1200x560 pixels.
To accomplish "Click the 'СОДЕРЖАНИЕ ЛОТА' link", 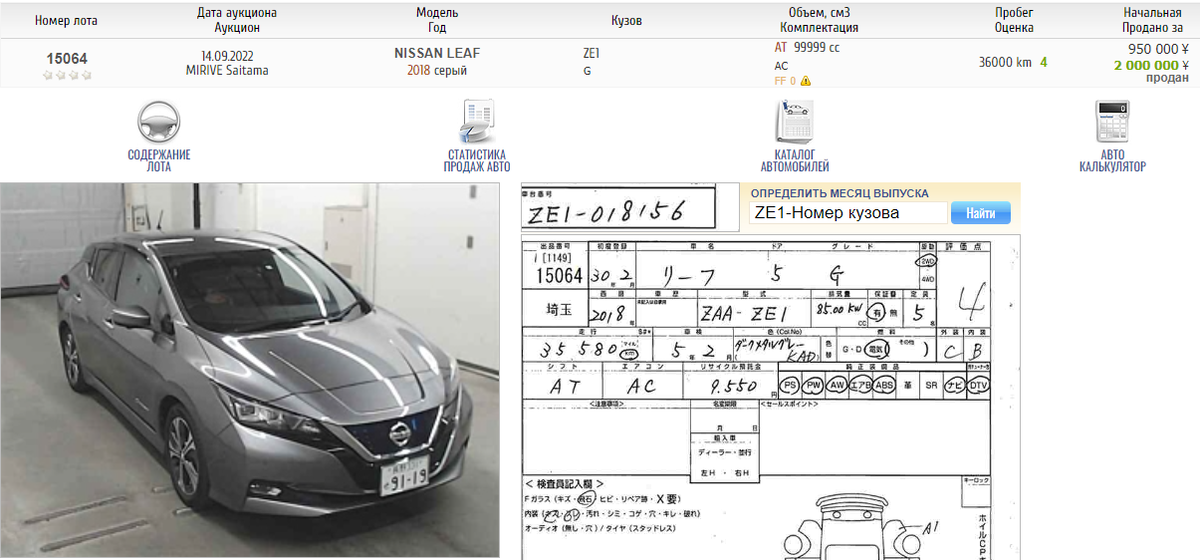I will 159,161.
